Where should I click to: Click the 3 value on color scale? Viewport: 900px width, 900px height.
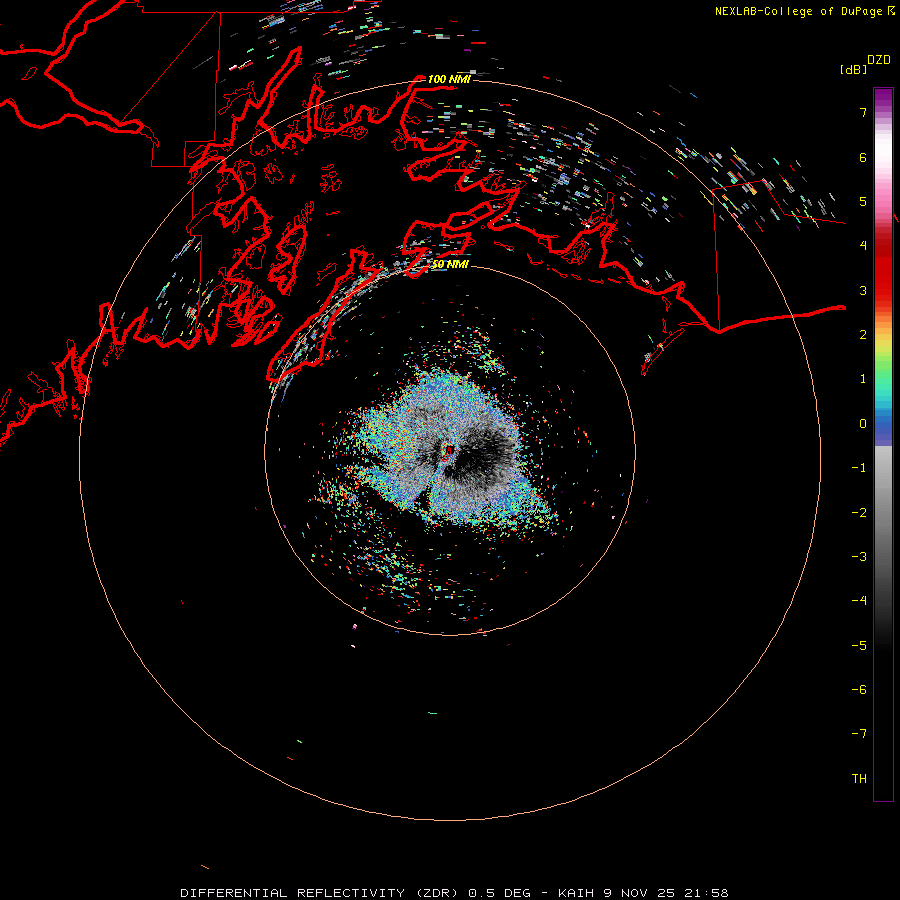[863, 290]
